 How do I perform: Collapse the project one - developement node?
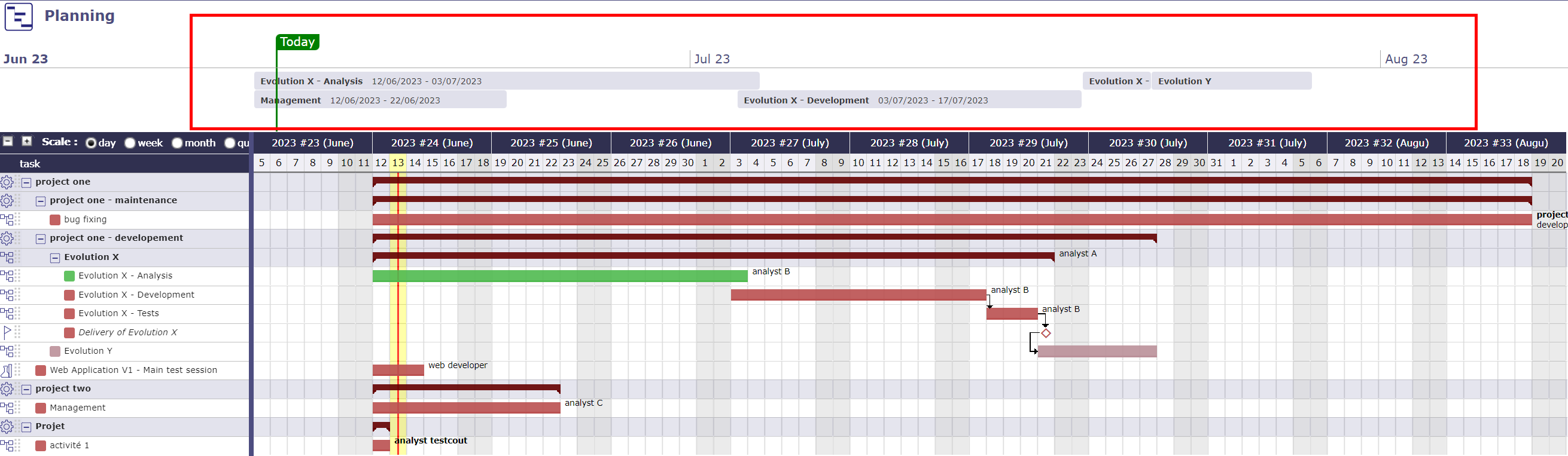(x=41, y=238)
